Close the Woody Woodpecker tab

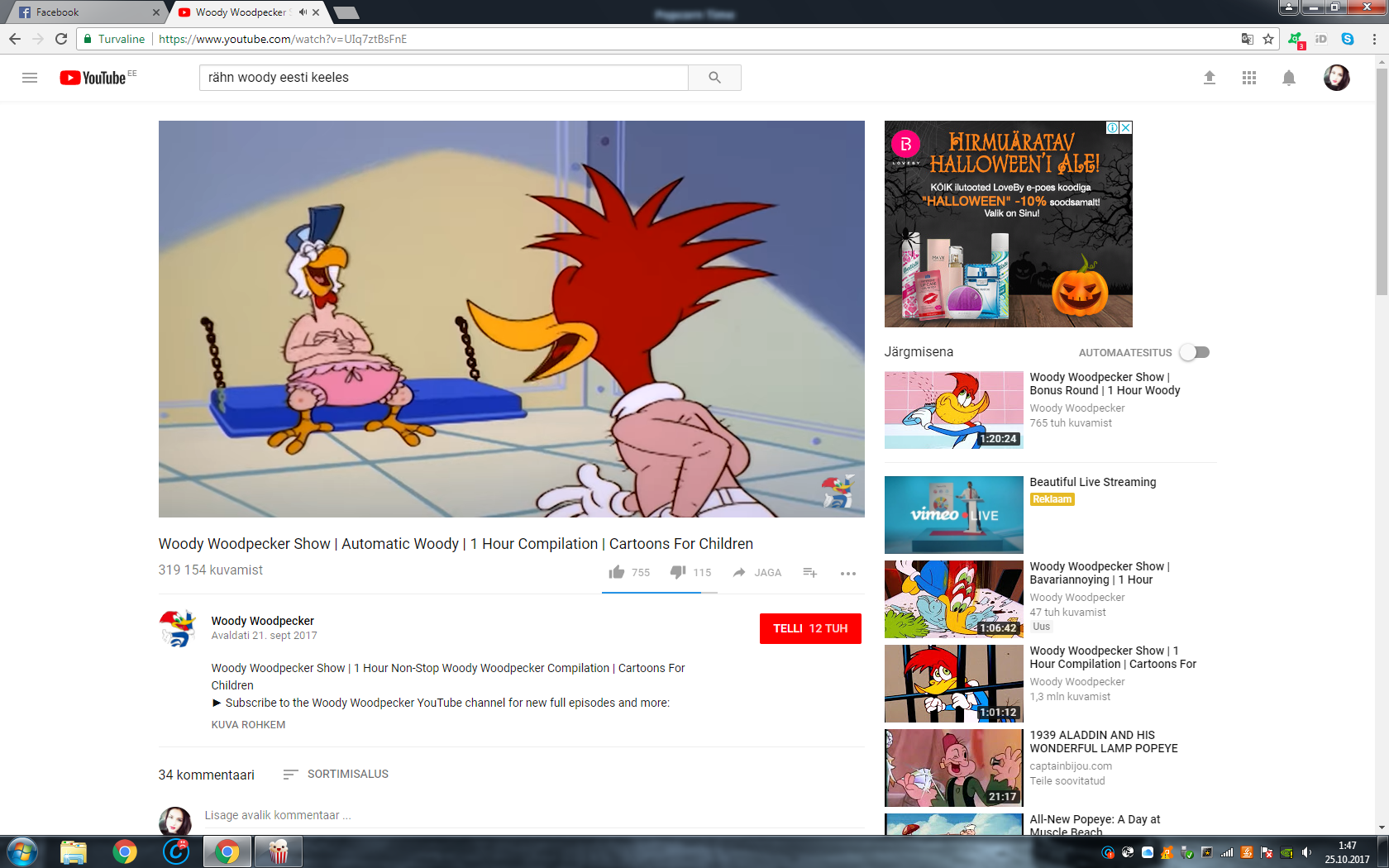316,12
